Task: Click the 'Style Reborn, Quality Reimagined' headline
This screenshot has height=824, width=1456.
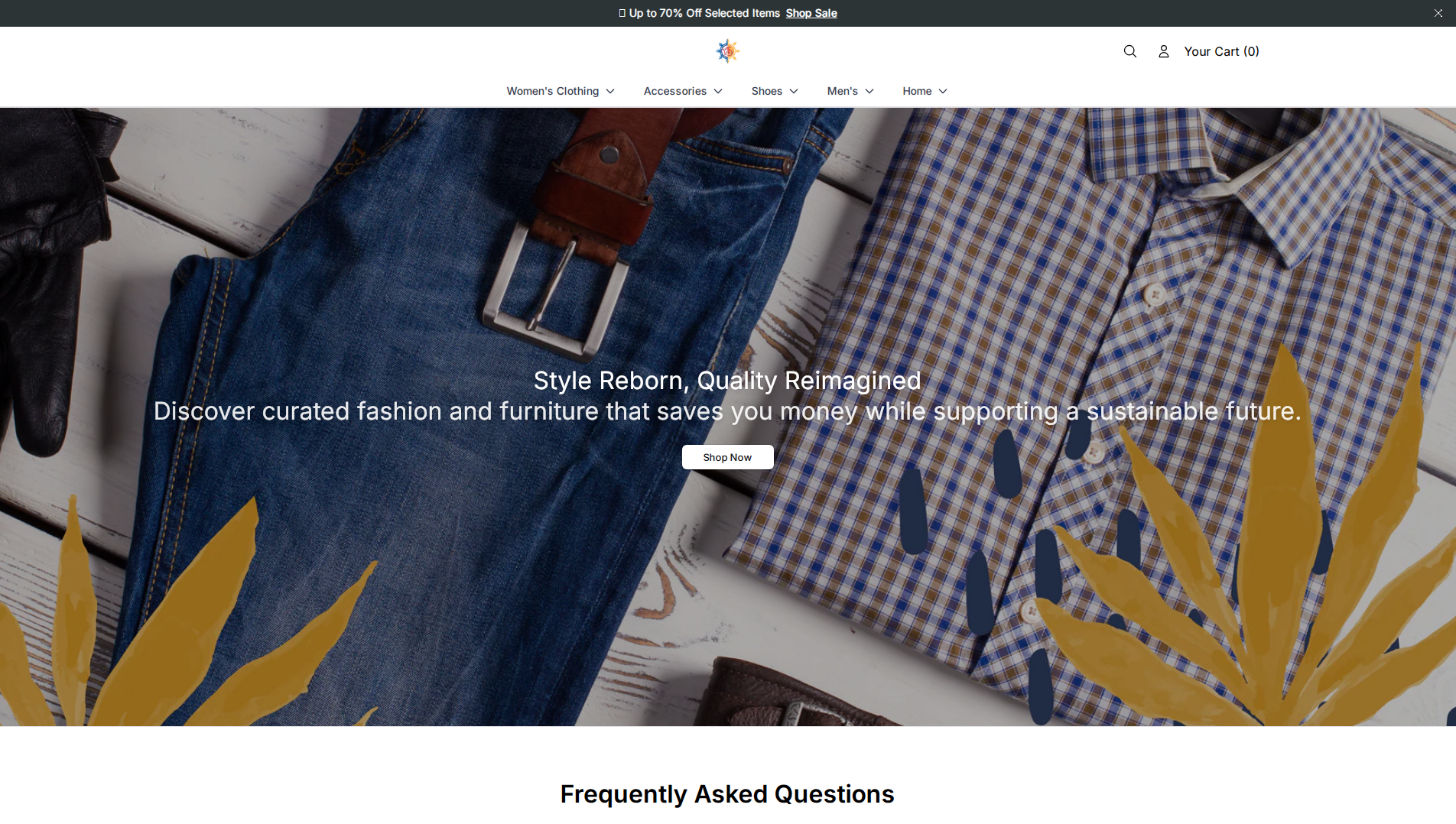Action: 727,381
